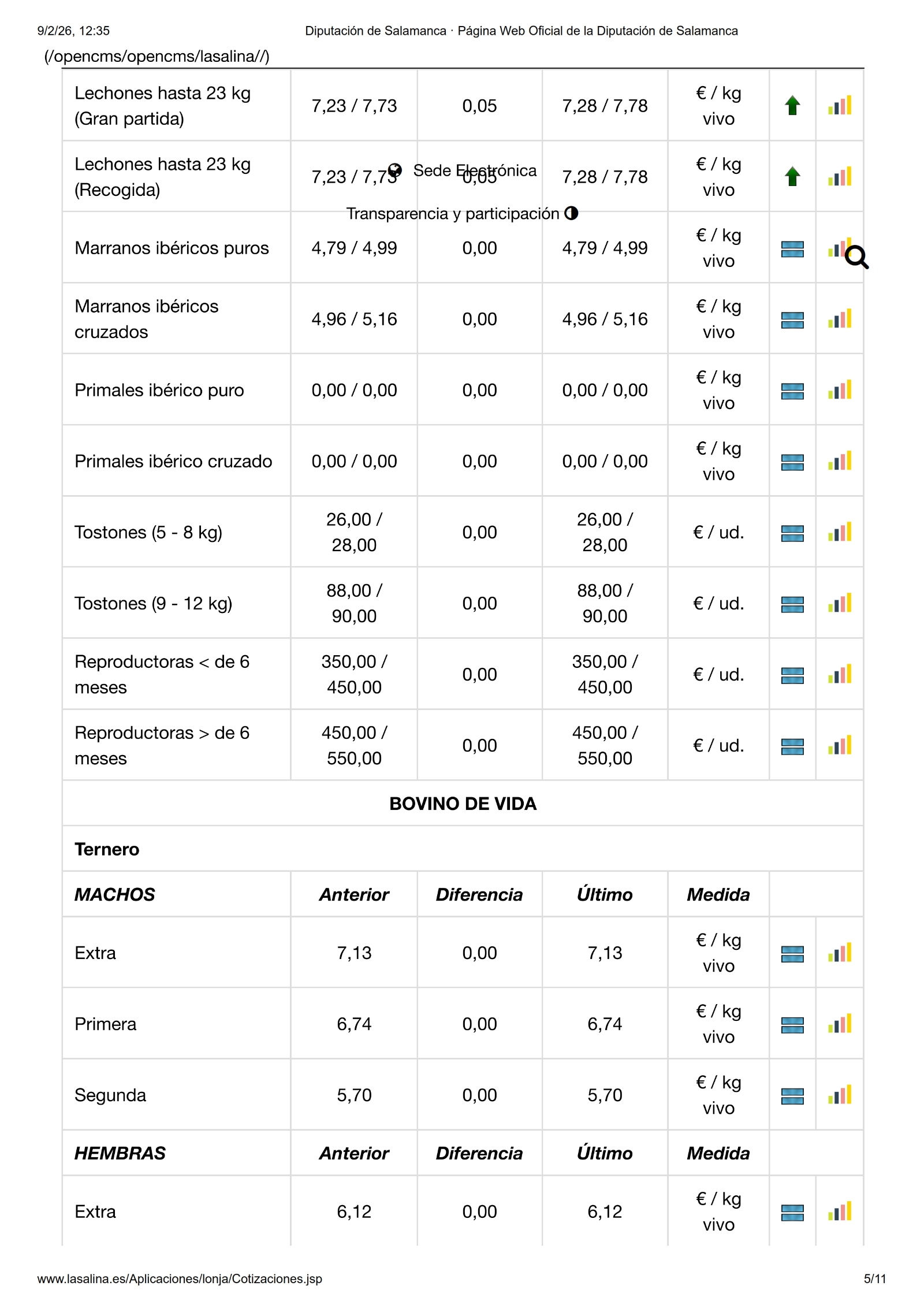The image size is (924, 1308).
Task: Click the magnifying glass search icon
Action: (856, 258)
